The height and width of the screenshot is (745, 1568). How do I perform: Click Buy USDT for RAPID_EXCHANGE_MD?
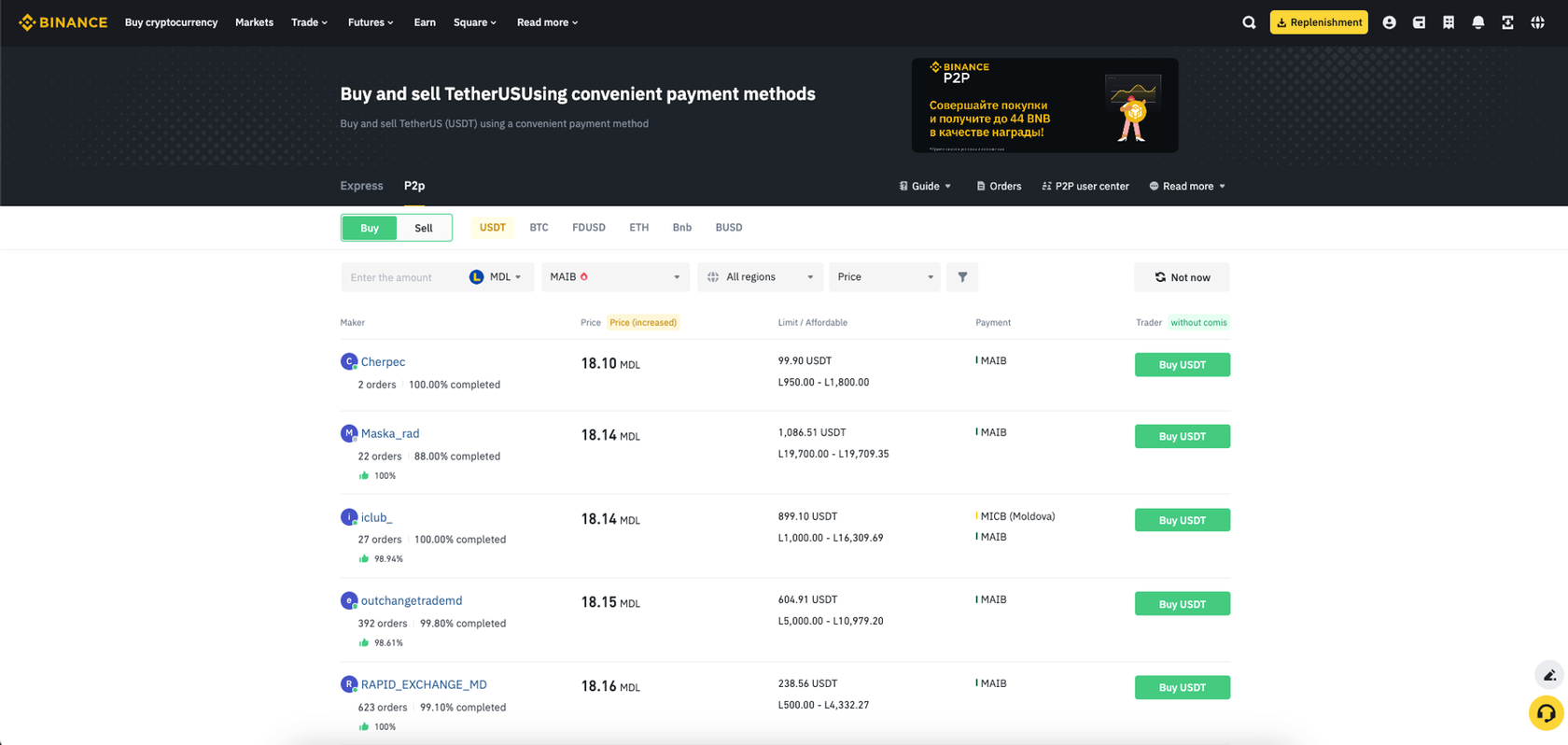(1183, 688)
